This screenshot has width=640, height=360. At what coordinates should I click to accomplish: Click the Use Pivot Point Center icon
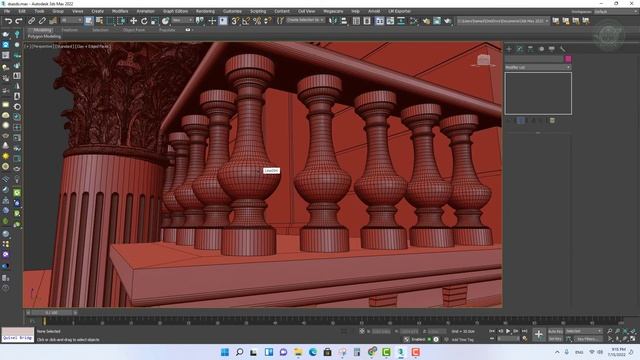[200, 21]
